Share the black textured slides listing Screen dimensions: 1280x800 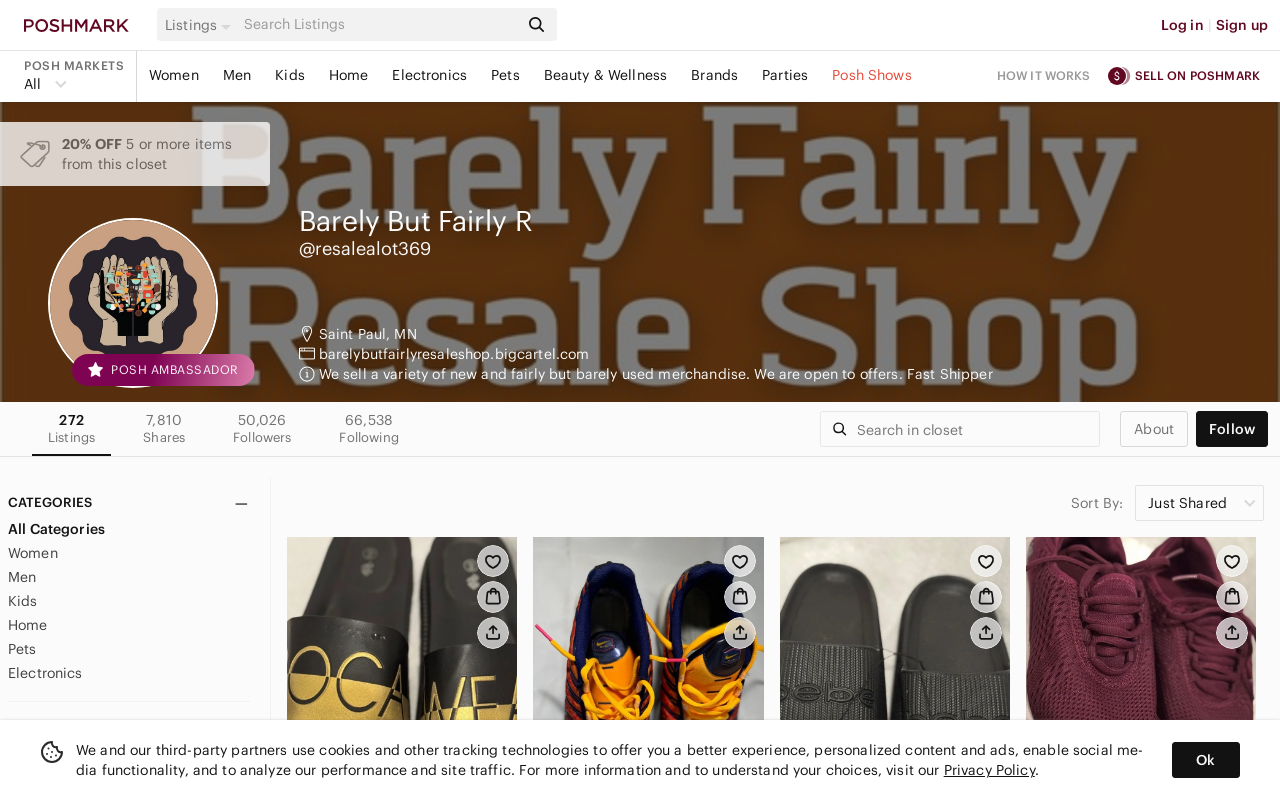coord(986,633)
